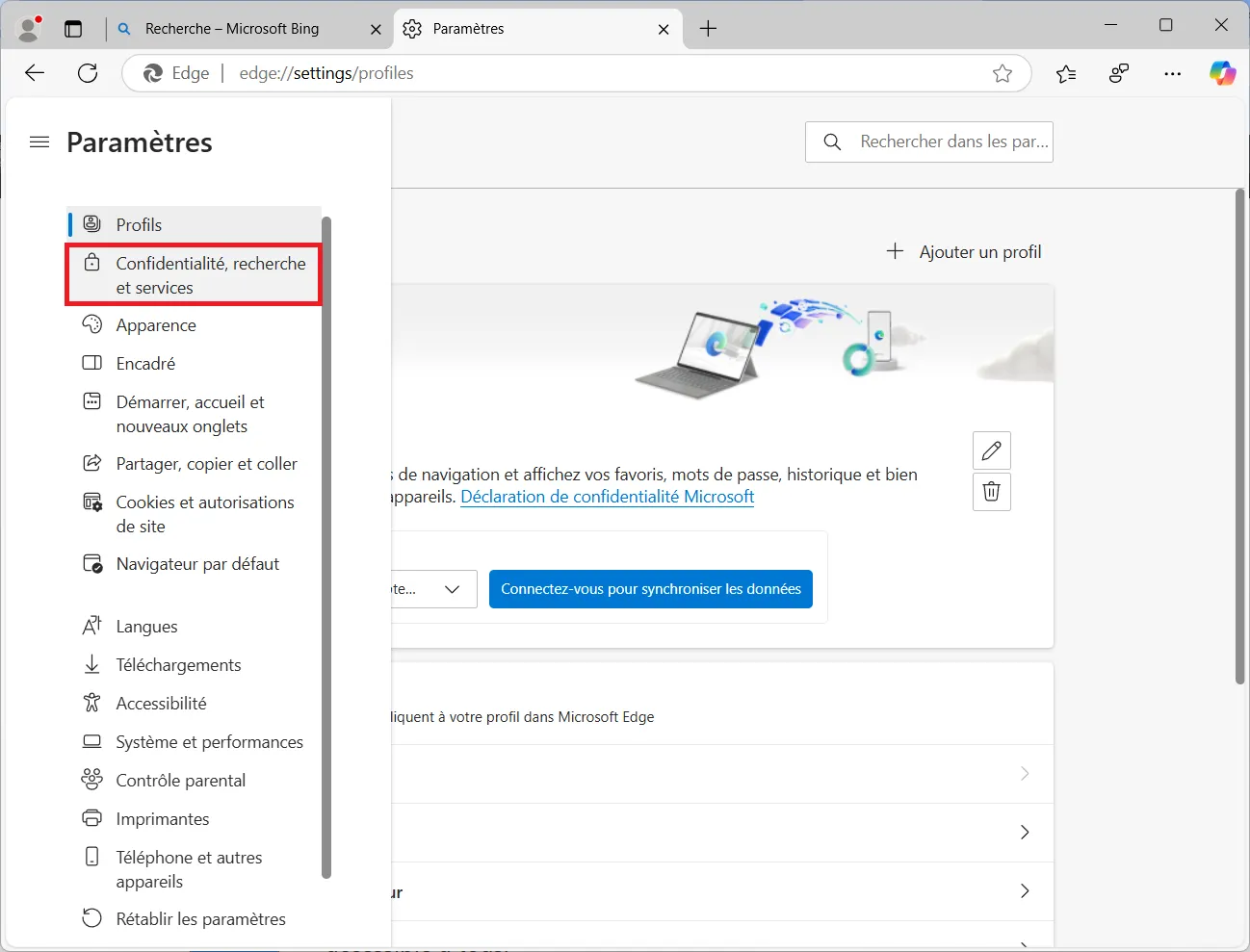The width and height of the screenshot is (1250, 952).
Task: Open Imprimantes settings
Action: [x=194, y=819]
